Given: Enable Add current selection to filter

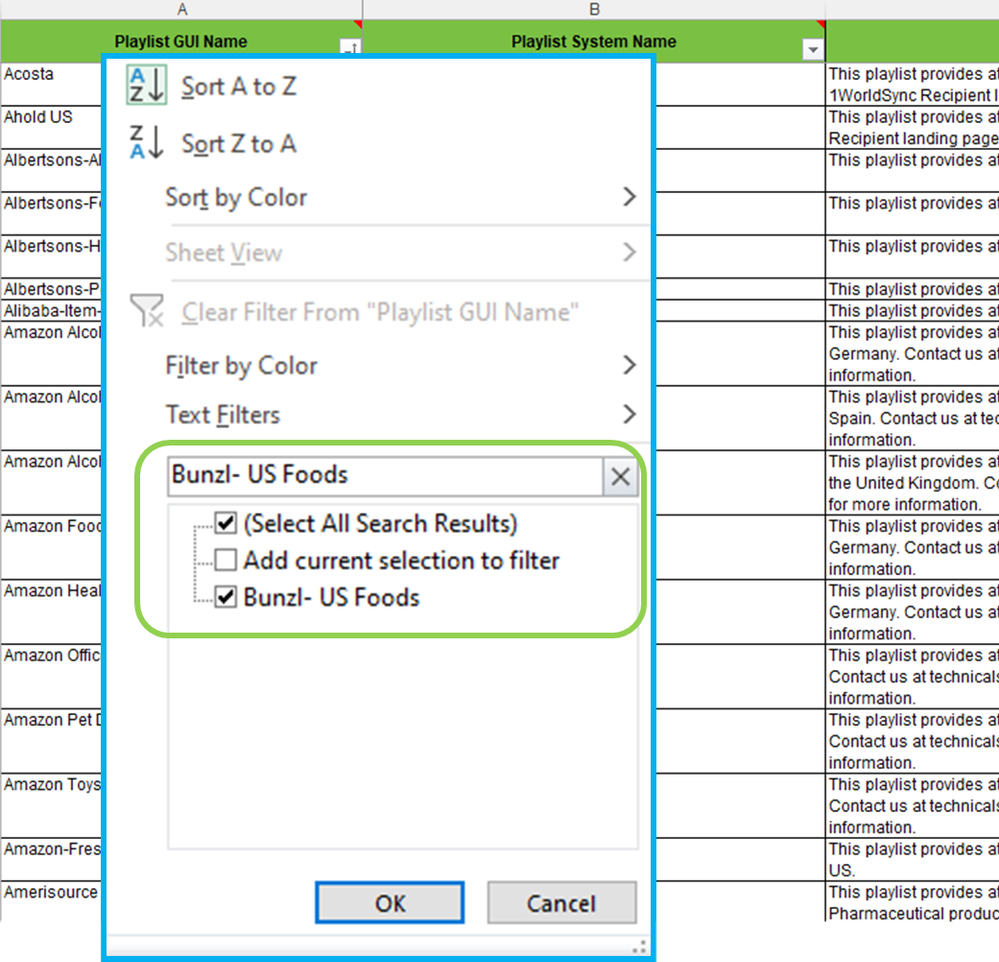Looking at the screenshot, I should [226, 561].
